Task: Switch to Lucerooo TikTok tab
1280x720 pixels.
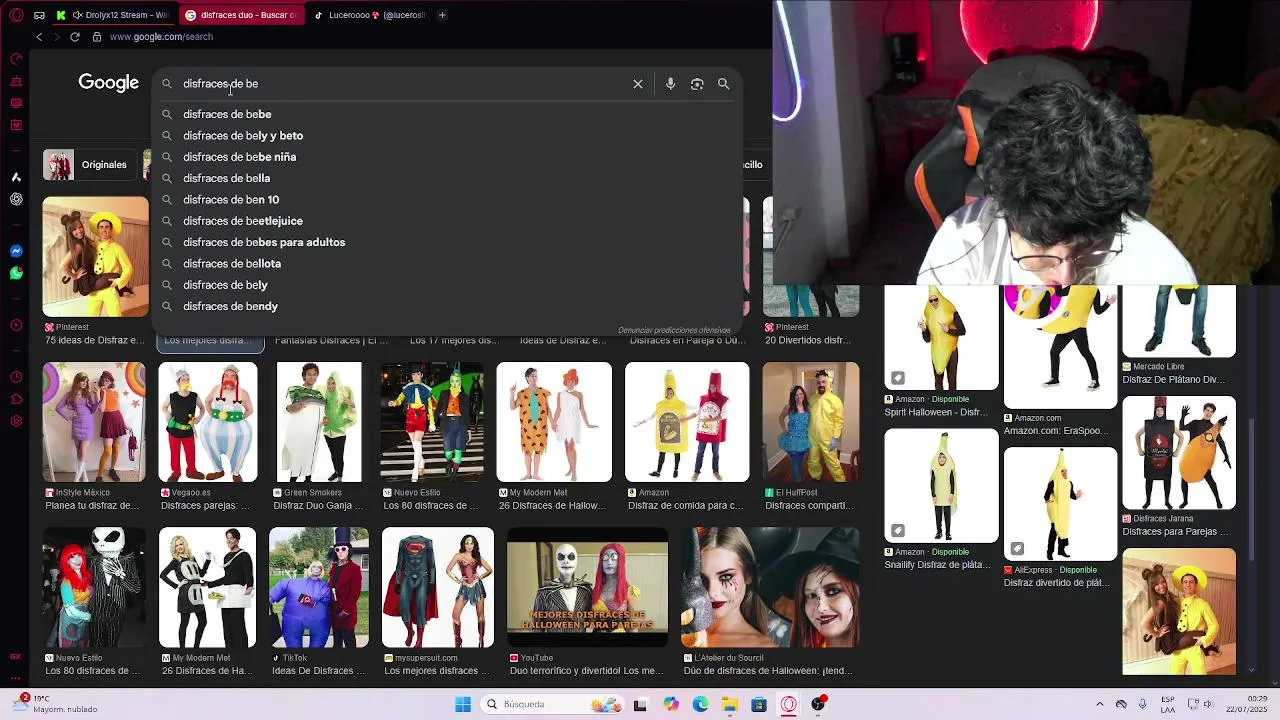Action: 368,15
